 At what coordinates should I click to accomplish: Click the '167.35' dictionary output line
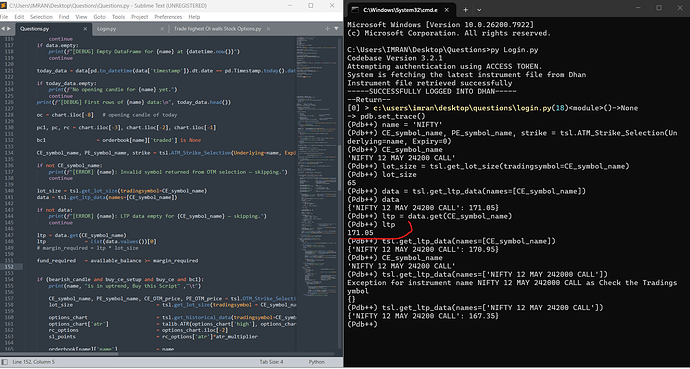[x=423, y=316]
